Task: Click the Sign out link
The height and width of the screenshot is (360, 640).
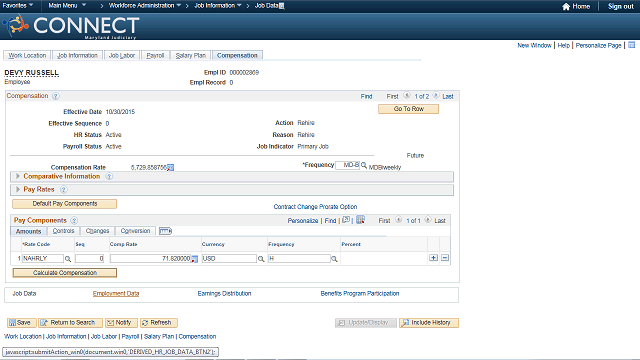Action: coord(620,6)
